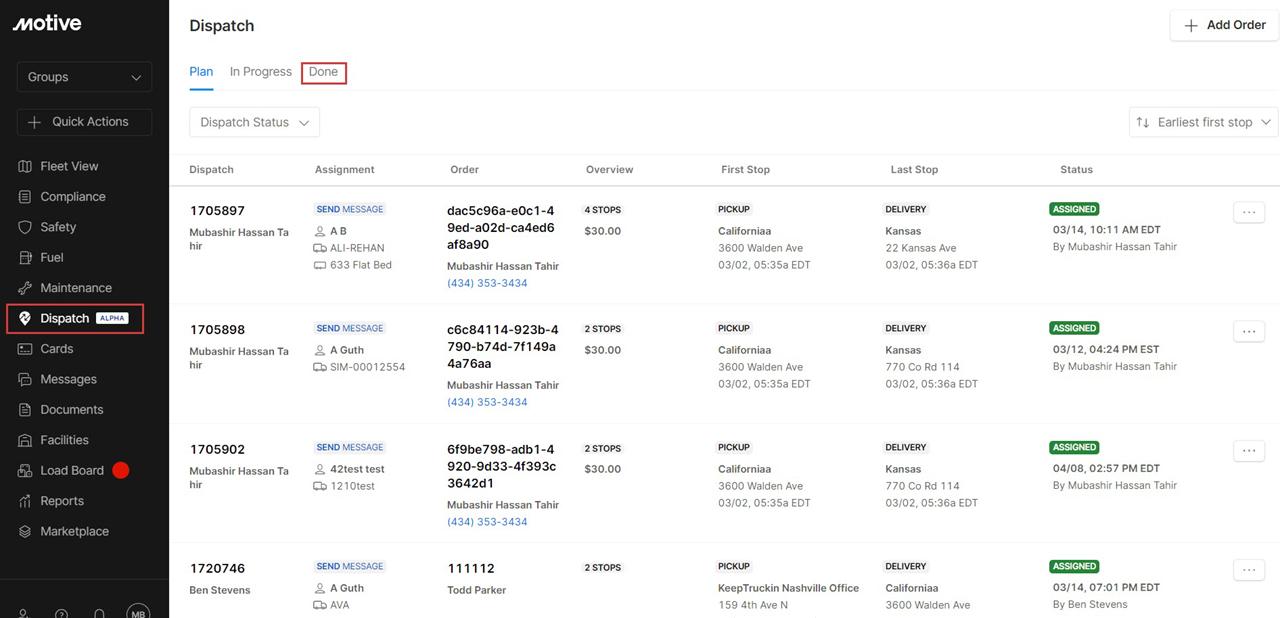
Task: Open the Maintenance wrench item
Action: coord(75,288)
